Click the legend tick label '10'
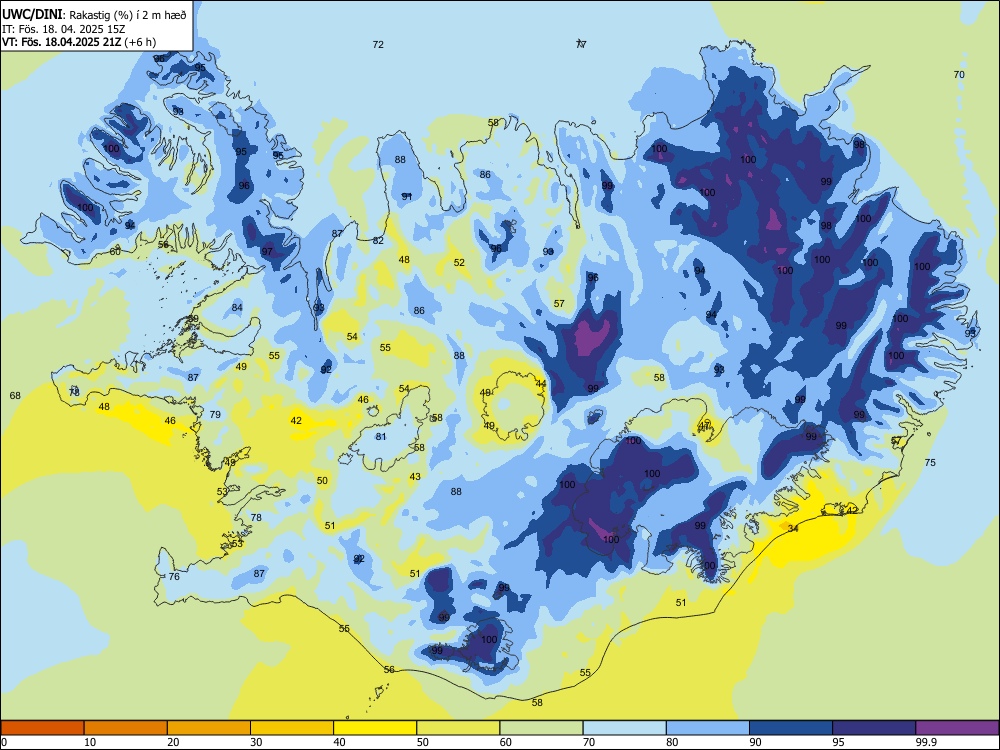Viewport: 1000px width, 750px height. 90,742
